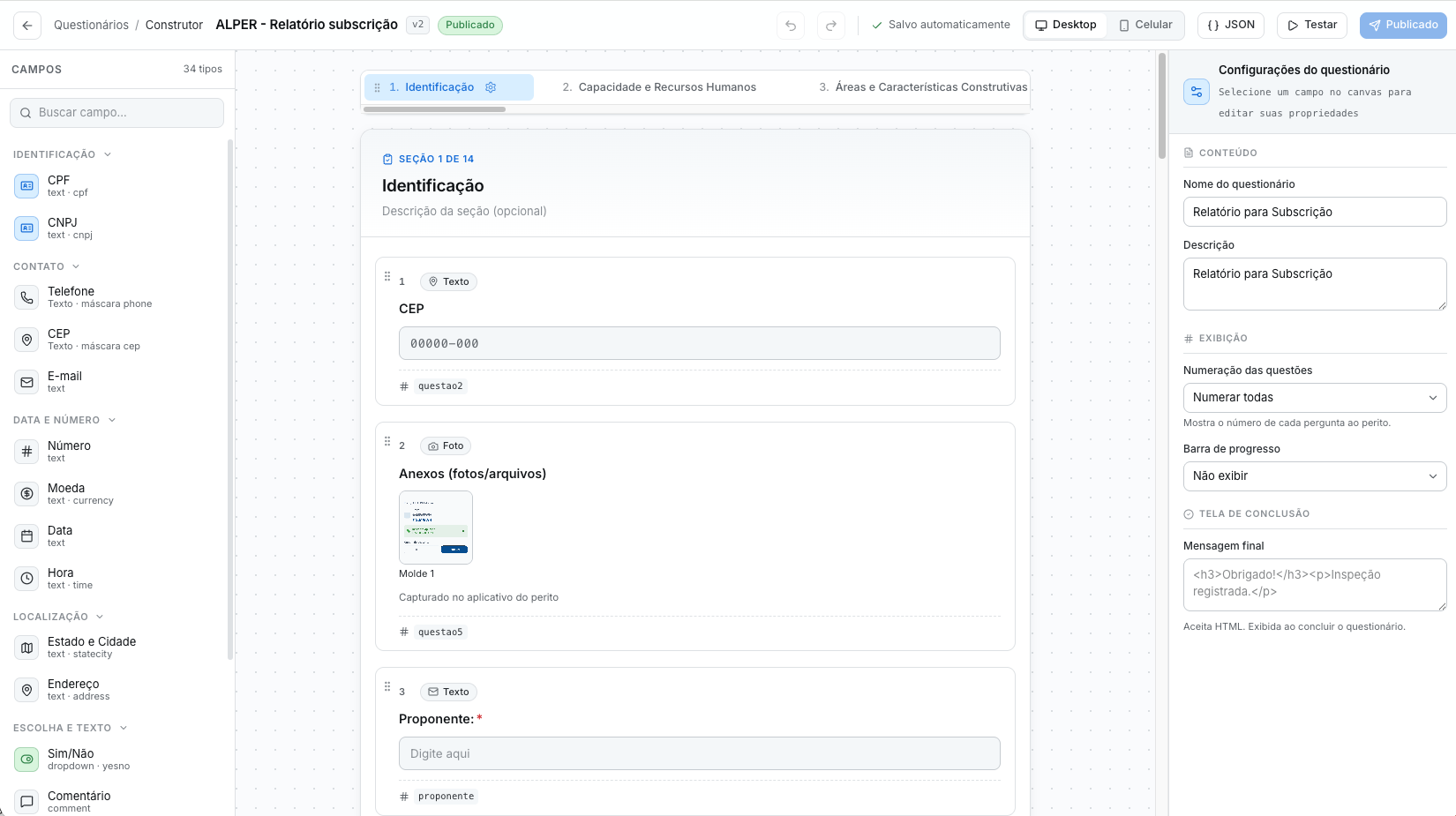This screenshot has width=1456, height=816.
Task: Click drag handle of CEP question card
Action: [x=387, y=276]
